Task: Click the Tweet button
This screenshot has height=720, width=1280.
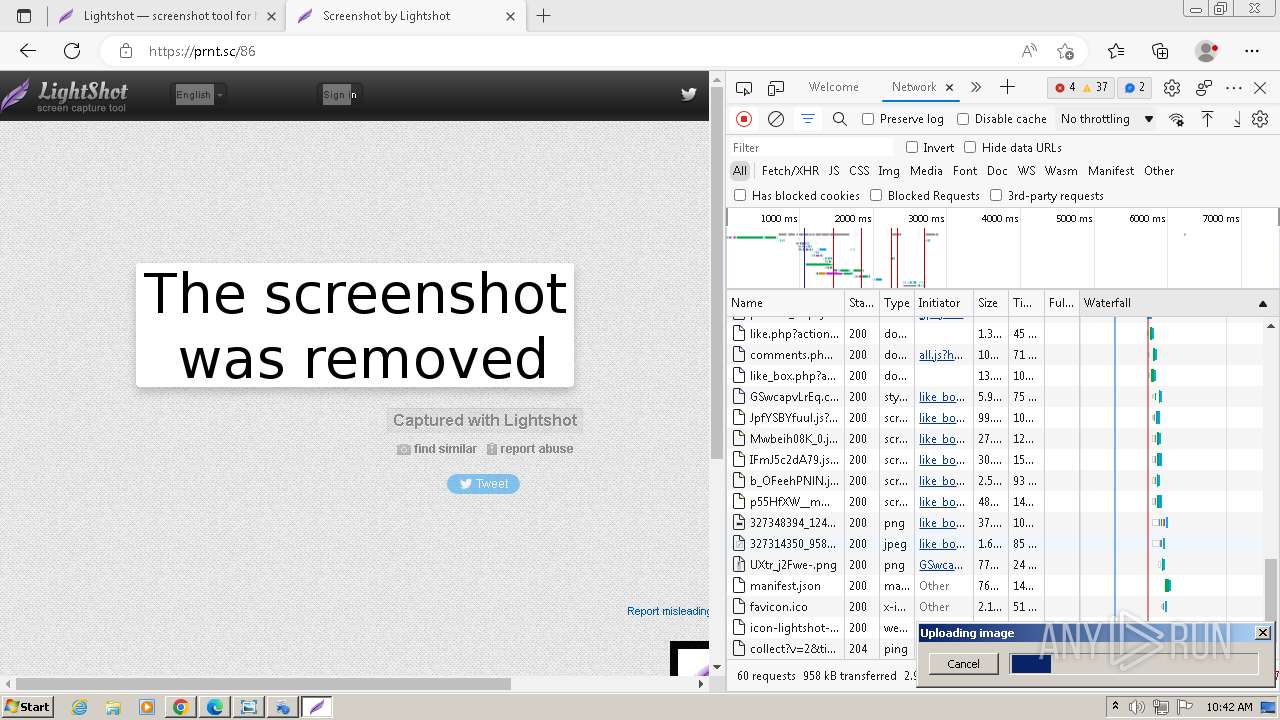Action: 483,484
